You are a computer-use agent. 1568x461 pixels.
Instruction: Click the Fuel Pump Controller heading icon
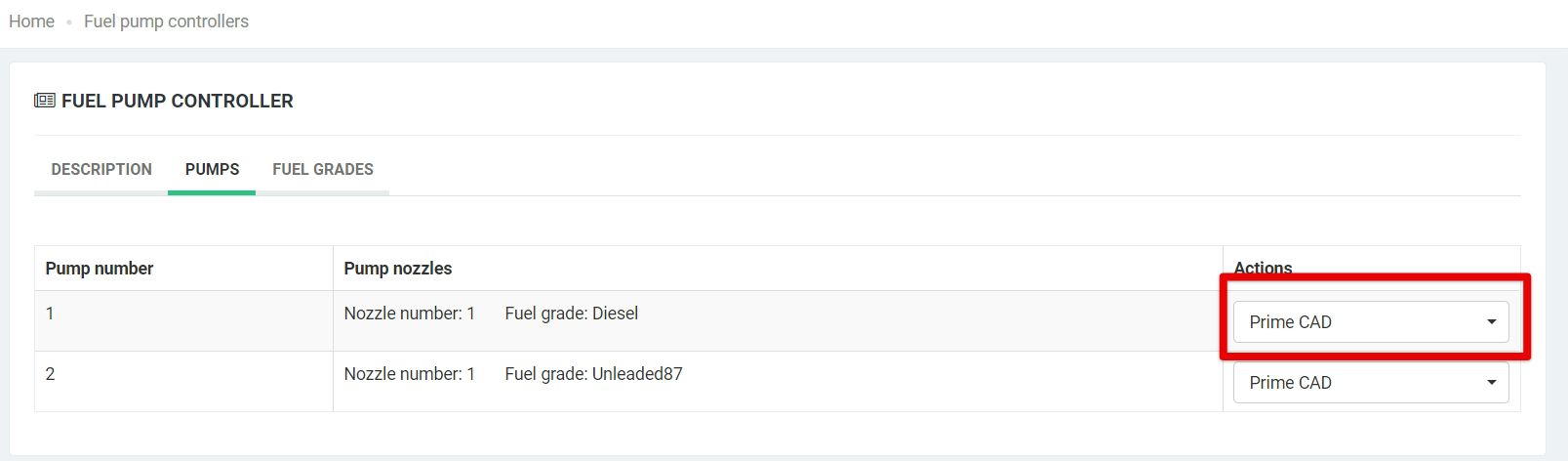click(45, 101)
